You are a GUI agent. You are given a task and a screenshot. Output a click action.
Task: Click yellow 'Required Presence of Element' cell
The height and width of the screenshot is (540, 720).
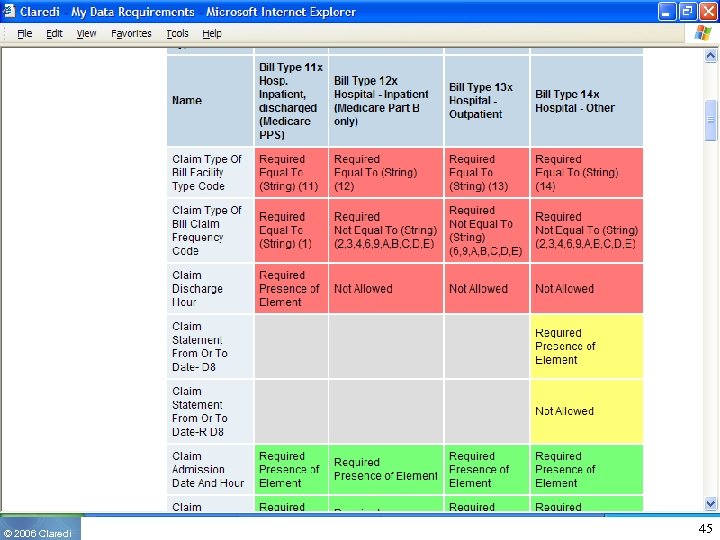[x=587, y=347]
